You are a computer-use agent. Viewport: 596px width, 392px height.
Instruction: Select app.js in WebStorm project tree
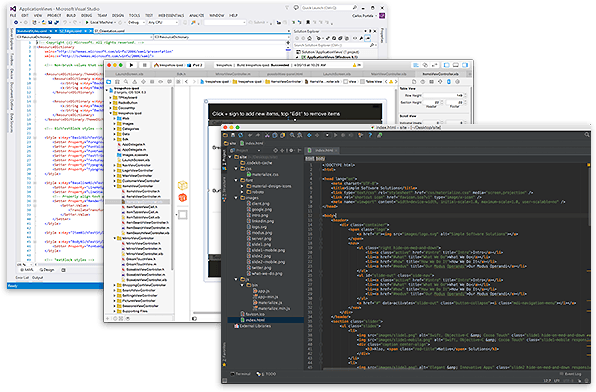[260, 291]
